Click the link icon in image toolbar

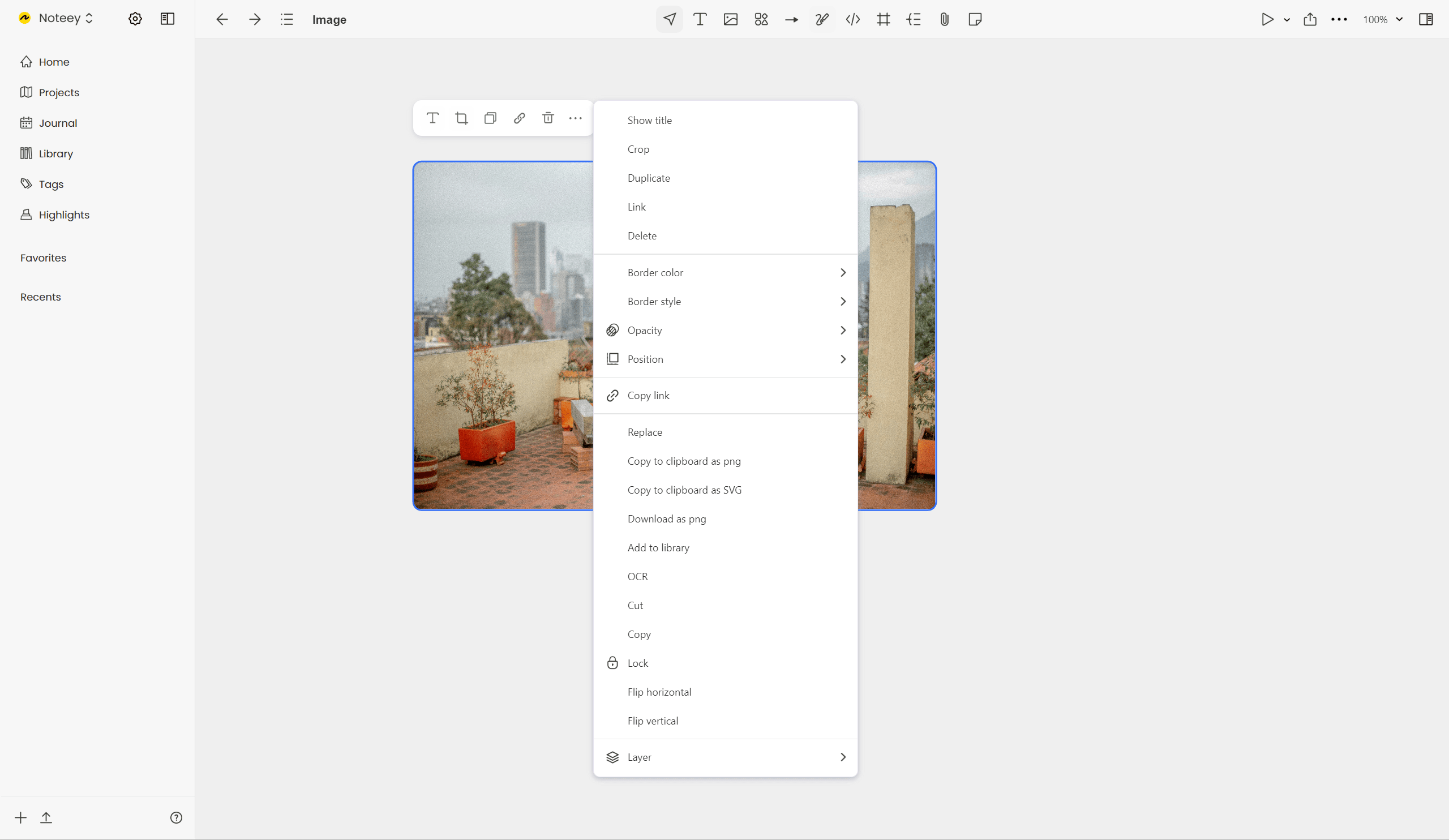click(519, 118)
